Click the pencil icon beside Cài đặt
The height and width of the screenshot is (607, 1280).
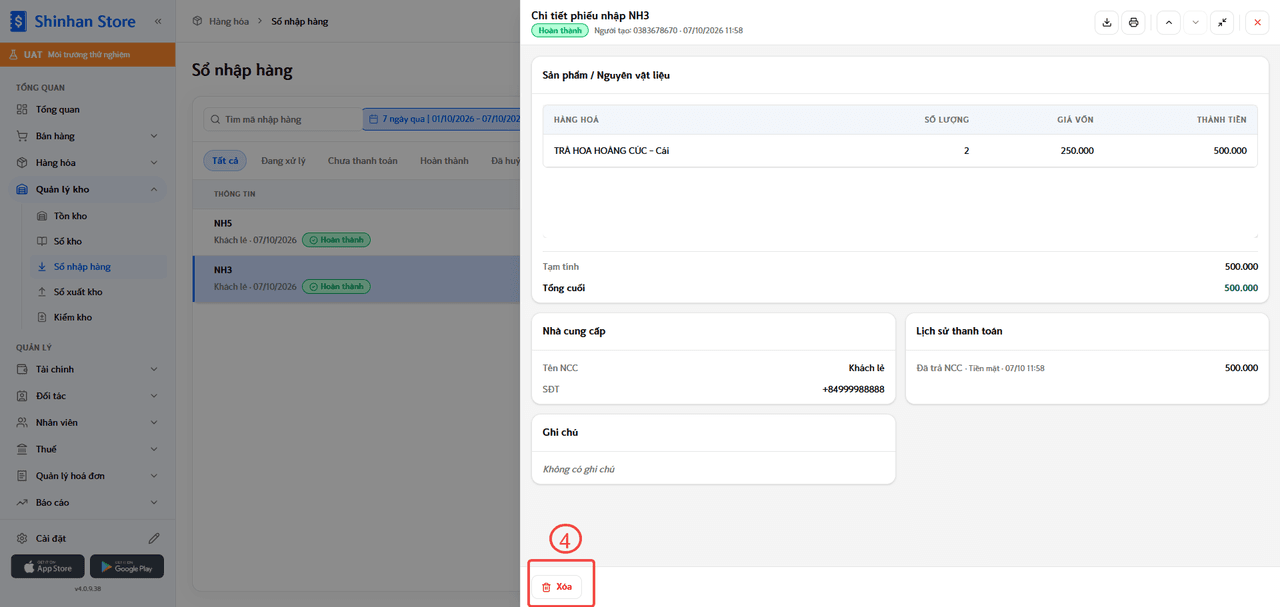pyautogui.click(x=154, y=538)
